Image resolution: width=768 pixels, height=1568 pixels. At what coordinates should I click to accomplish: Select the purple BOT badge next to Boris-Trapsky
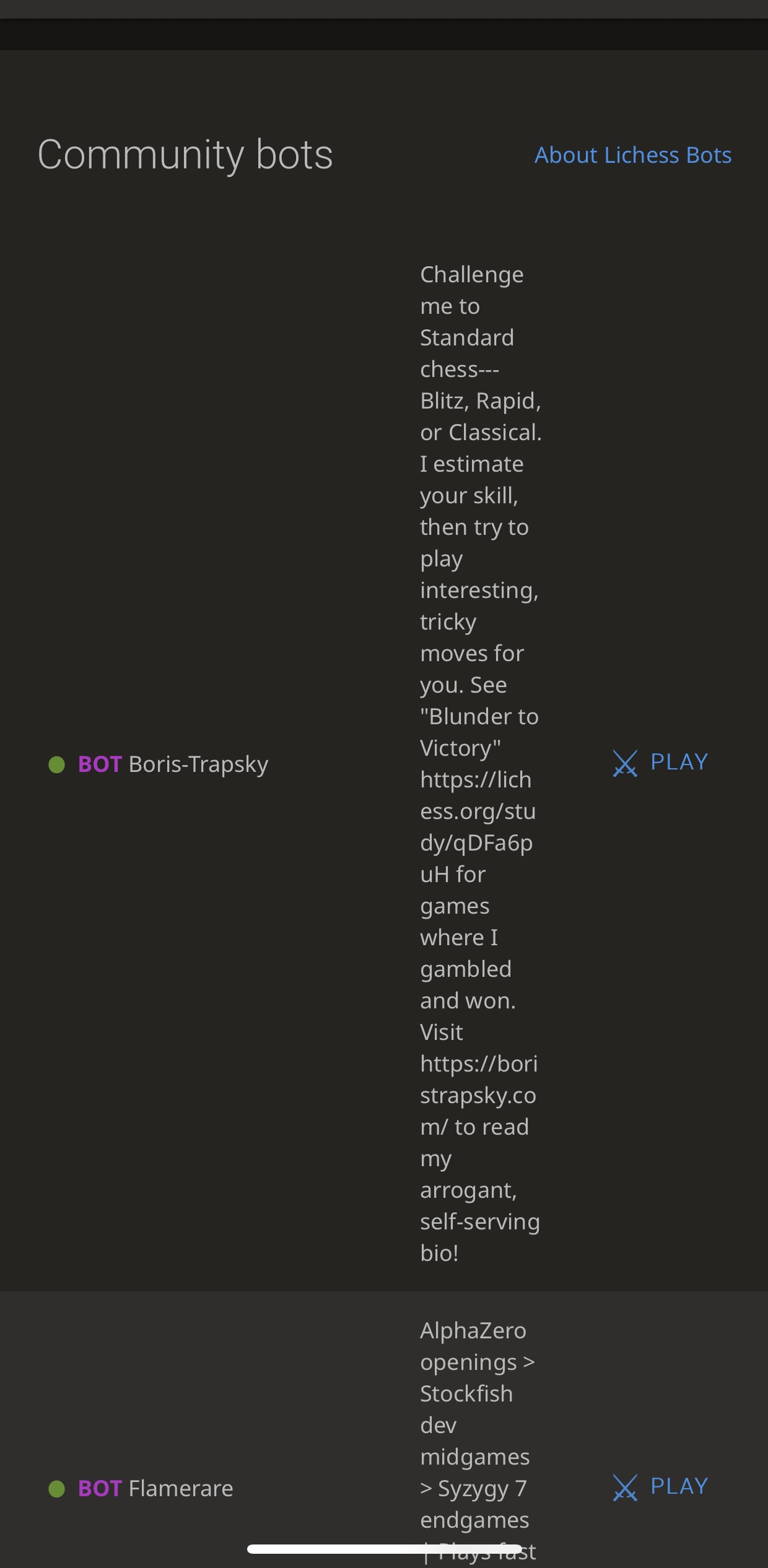[99, 764]
